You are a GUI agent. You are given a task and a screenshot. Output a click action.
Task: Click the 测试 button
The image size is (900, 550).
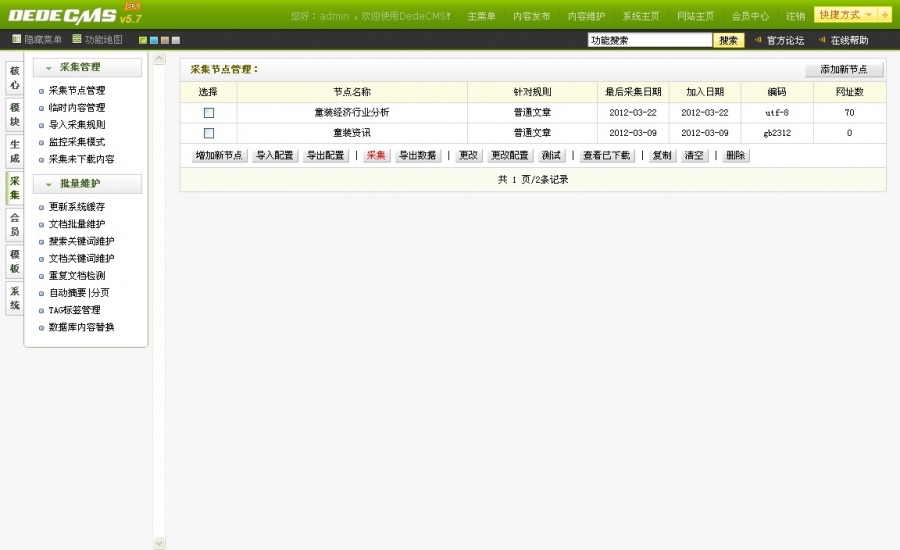(x=551, y=156)
